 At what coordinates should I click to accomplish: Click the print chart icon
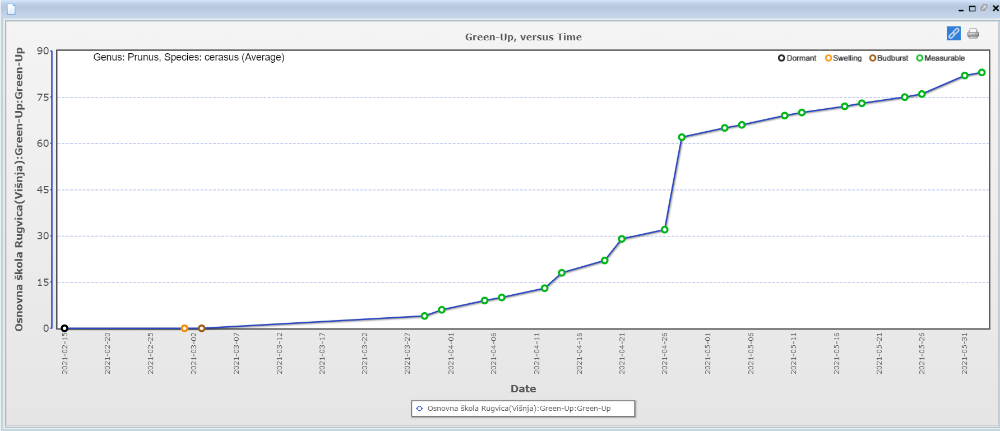pyautogui.click(x=972, y=33)
